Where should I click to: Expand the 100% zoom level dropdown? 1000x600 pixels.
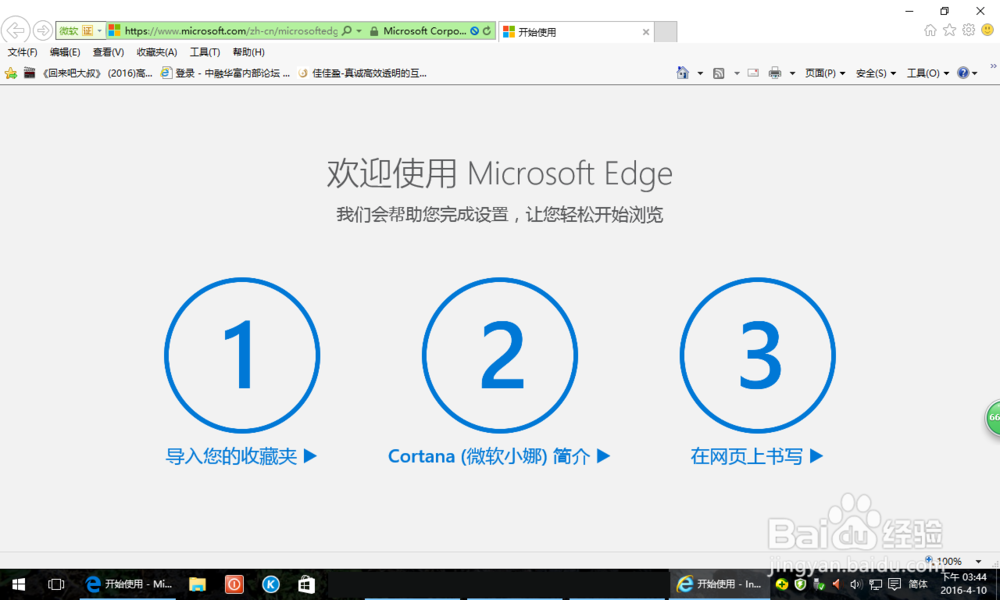[x=978, y=561]
